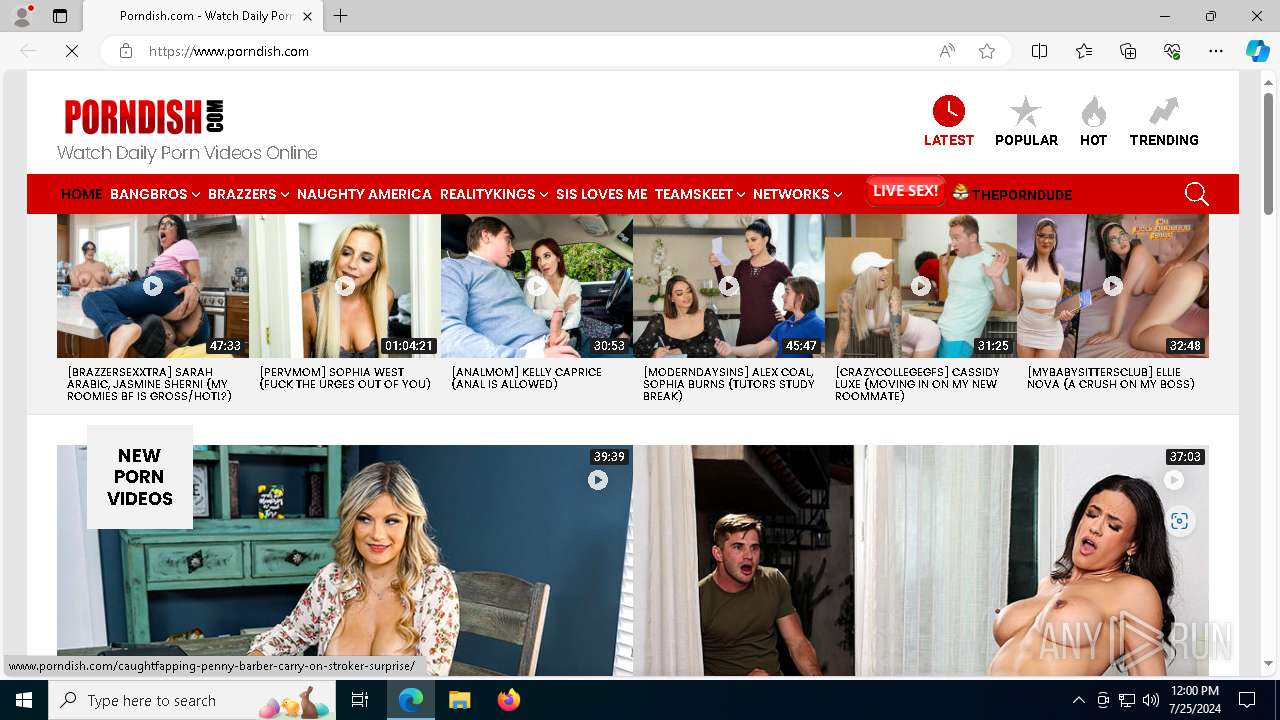
Task: Open thumbnail with 45:47 duration
Action: point(729,286)
